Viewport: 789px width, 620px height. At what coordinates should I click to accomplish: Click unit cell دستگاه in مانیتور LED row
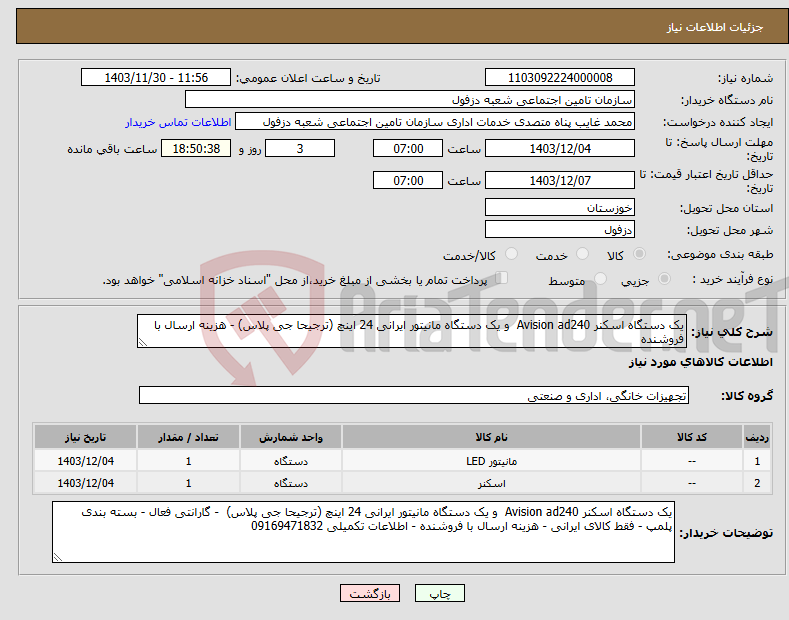pyautogui.click(x=291, y=461)
